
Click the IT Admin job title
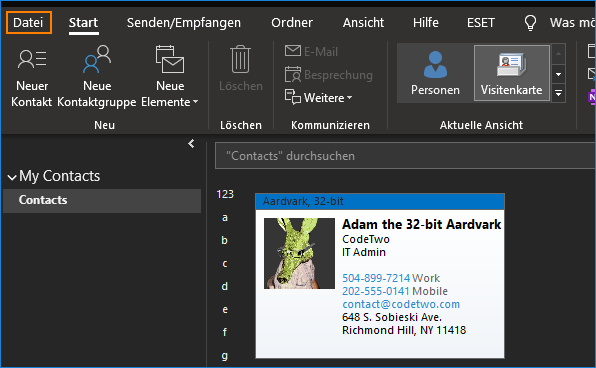[x=364, y=252]
